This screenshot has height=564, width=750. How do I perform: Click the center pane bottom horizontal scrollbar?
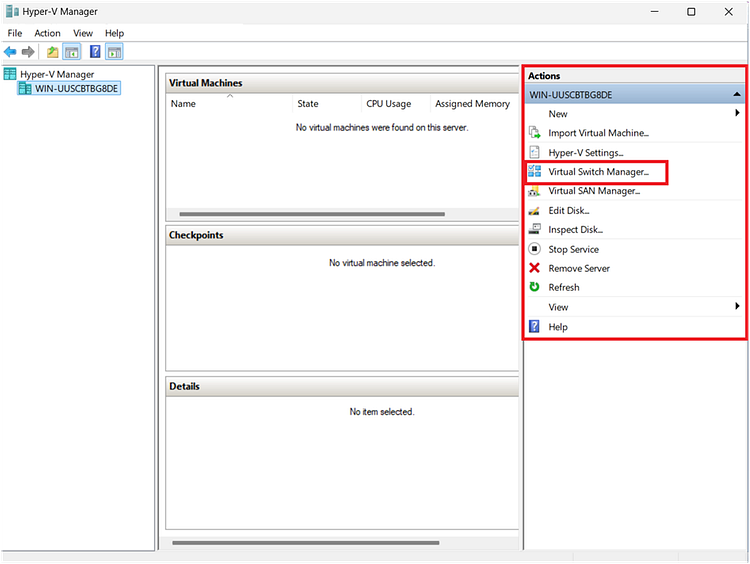pyautogui.click(x=306, y=542)
